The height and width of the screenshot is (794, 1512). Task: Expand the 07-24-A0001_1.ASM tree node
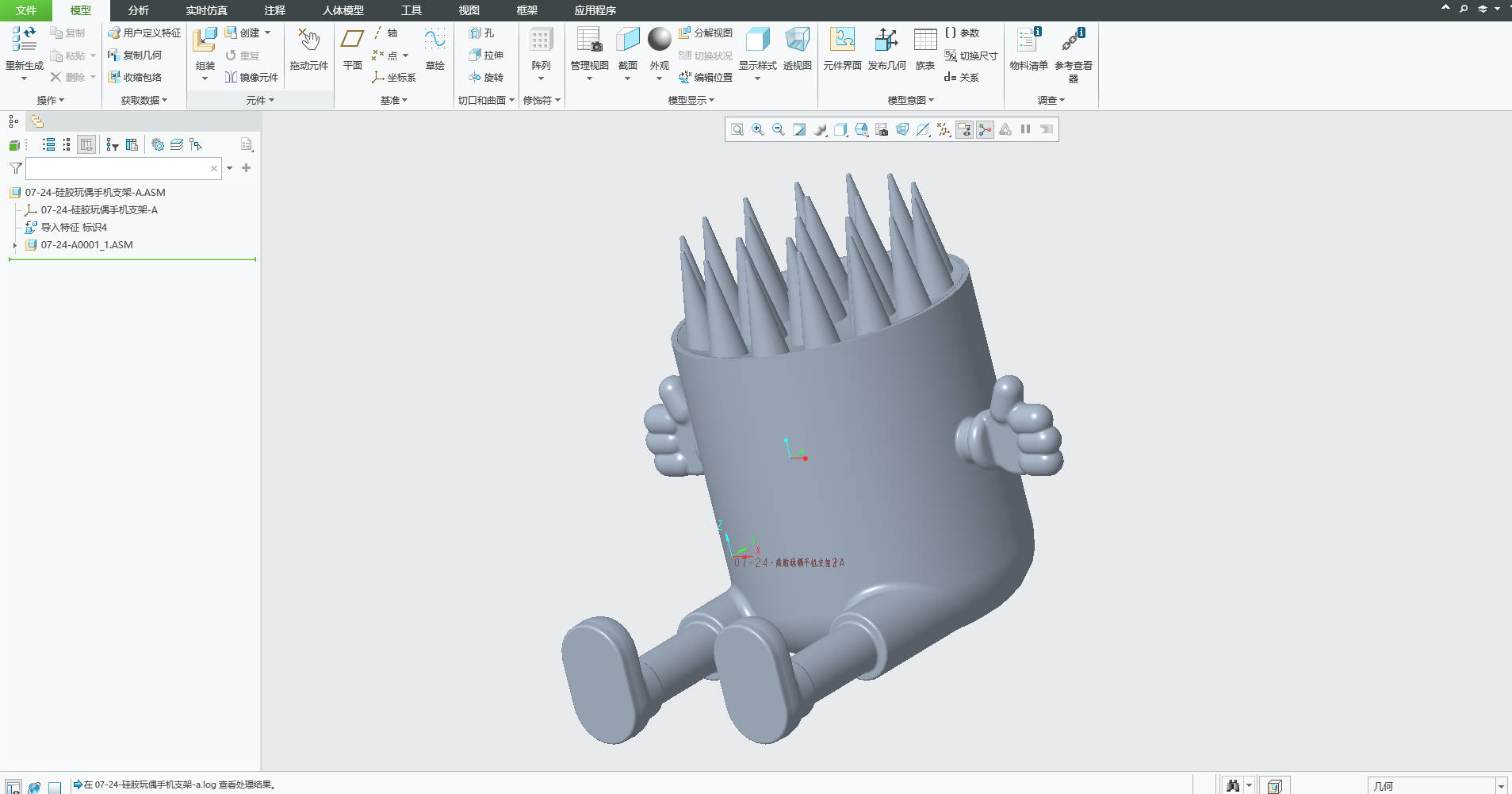[x=14, y=245]
